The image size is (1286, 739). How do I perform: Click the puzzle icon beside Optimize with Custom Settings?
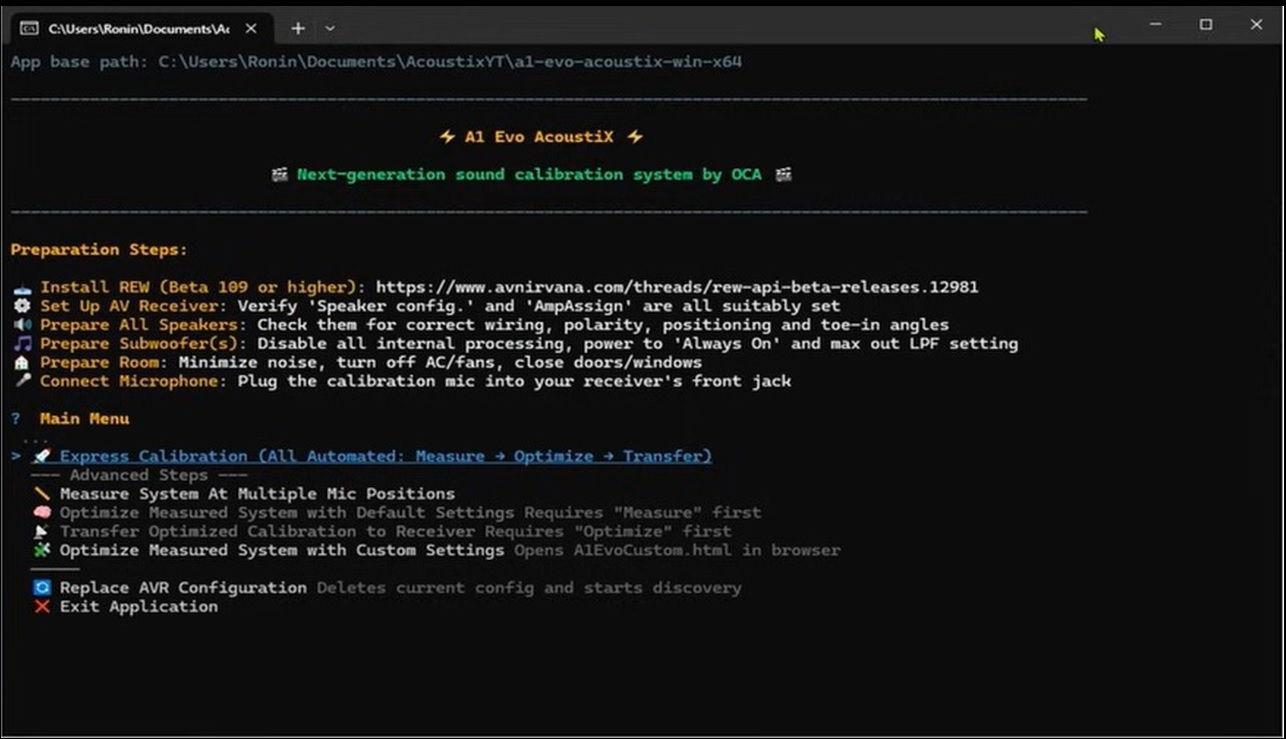tap(42, 550)
